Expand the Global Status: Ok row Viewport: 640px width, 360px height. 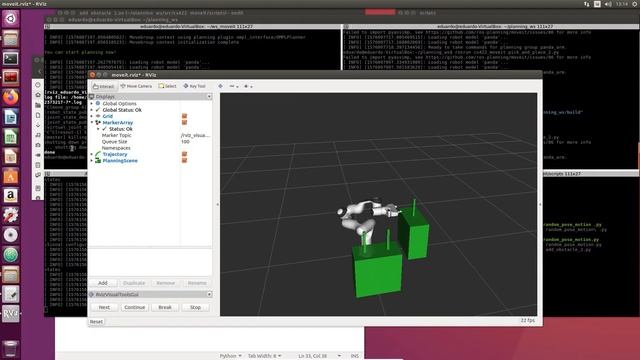coord(91,110)
